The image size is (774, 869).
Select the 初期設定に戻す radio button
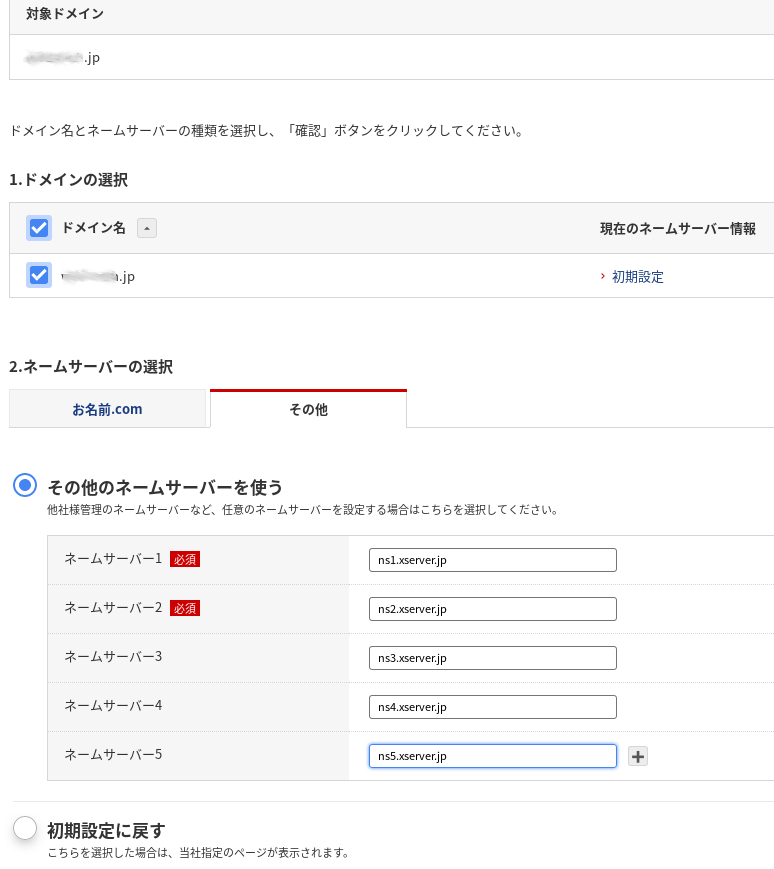tap(25, 828)
